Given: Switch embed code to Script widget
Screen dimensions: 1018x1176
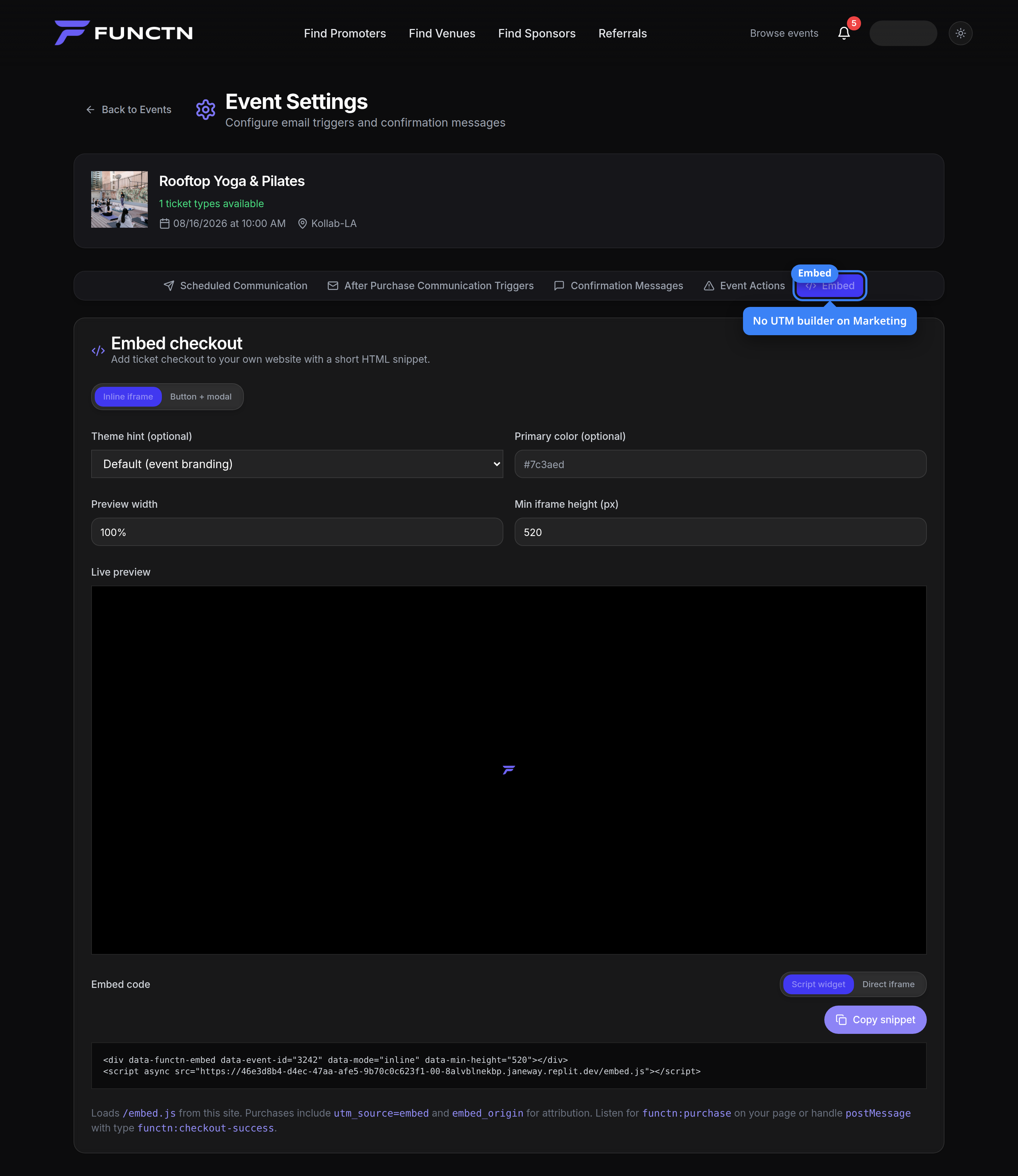Looking at the screenshot, I should tap(818, 985).
